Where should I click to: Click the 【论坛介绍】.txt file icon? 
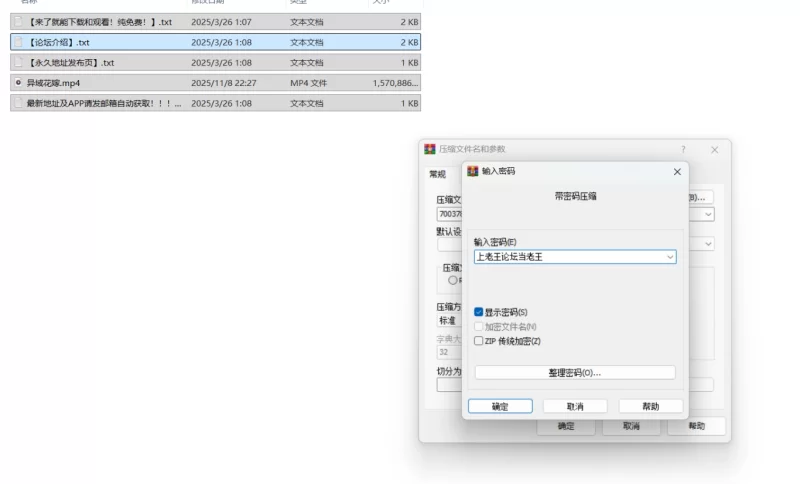pos(18,42)
